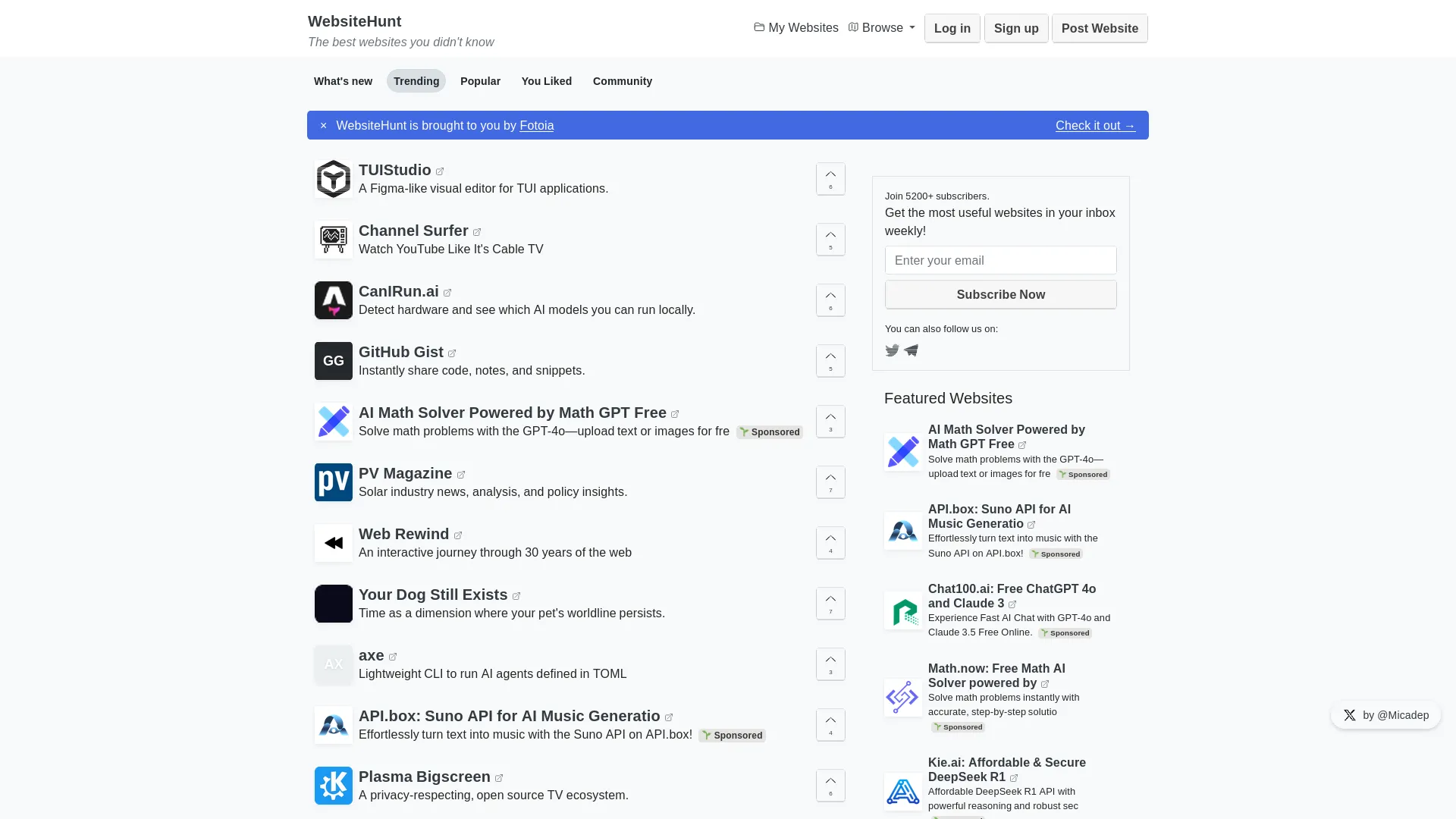Dismiss the blue Fotoia banner
1456x819 pixels.
tap(323, 126)
